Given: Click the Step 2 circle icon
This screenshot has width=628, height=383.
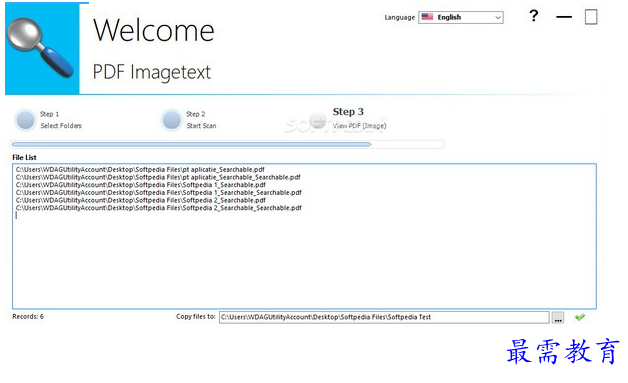Looking at the screenshot, I should (172, 120).
